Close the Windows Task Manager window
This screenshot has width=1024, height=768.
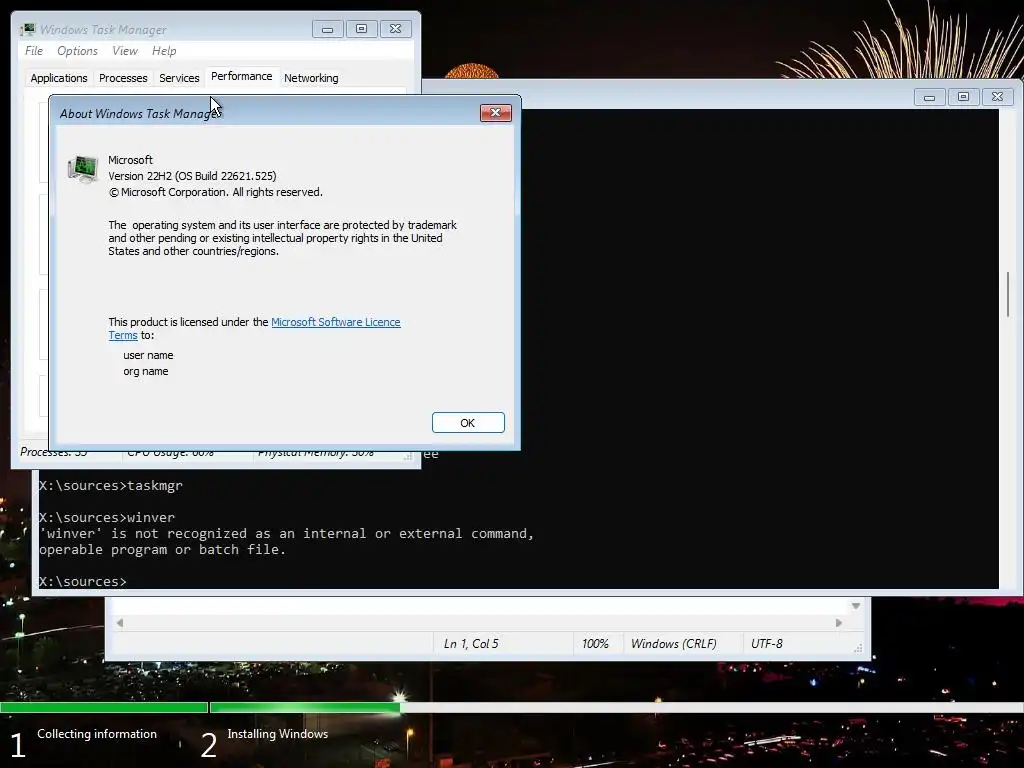(x=396, y=29)
